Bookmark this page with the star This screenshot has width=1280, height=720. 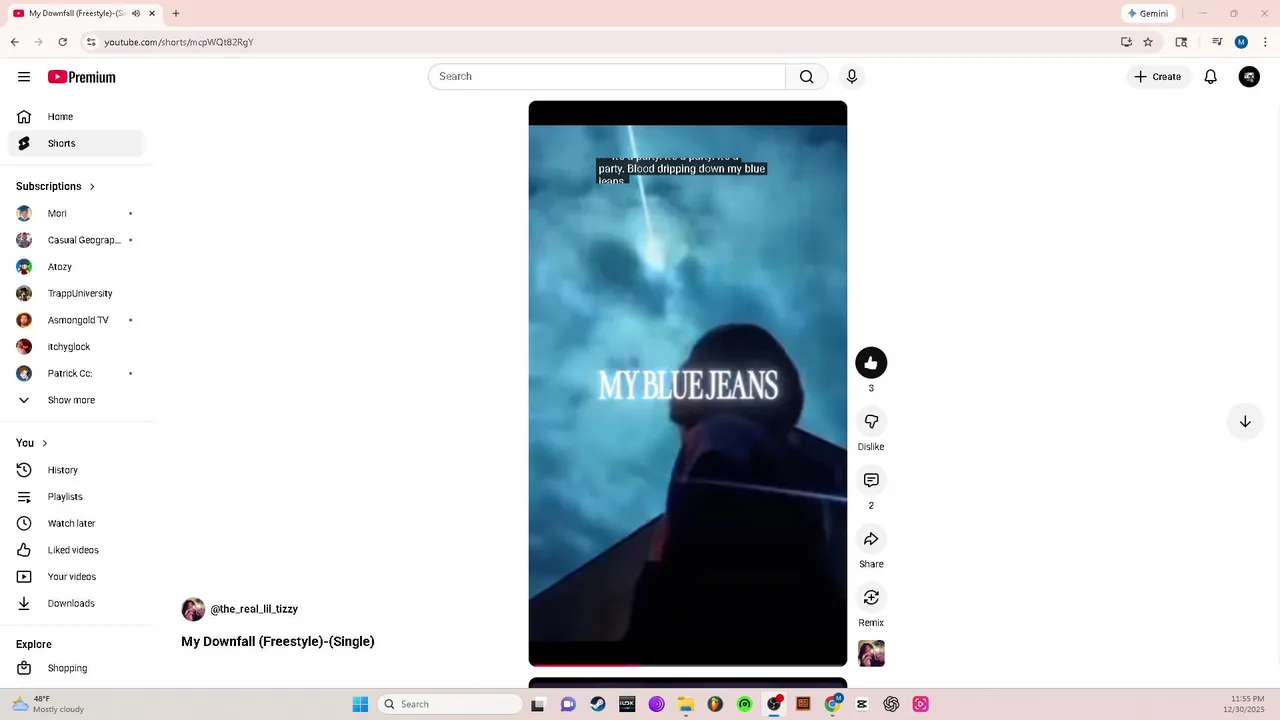click(1148, 42)
